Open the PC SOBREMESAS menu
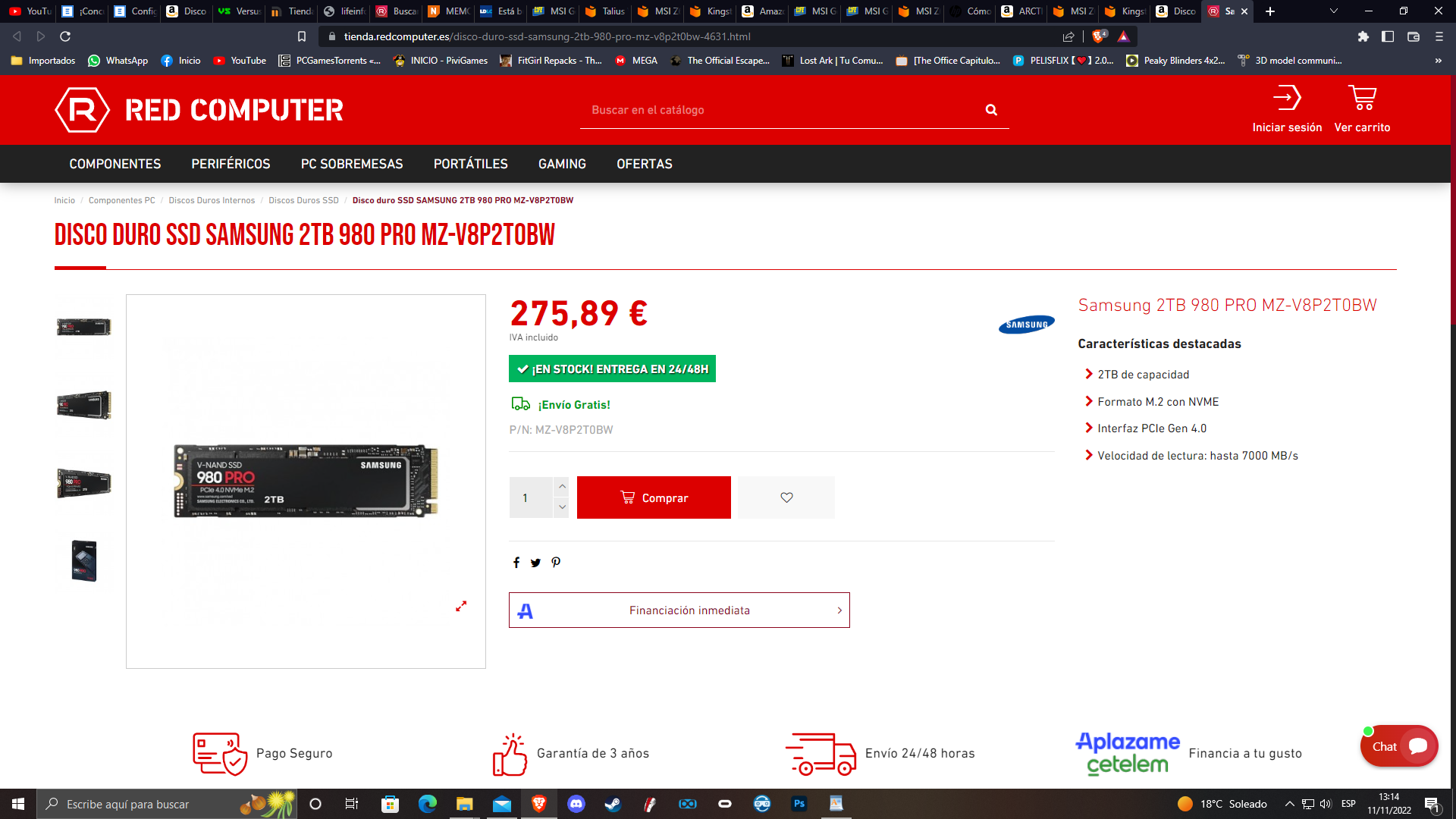 coord(352,164)
